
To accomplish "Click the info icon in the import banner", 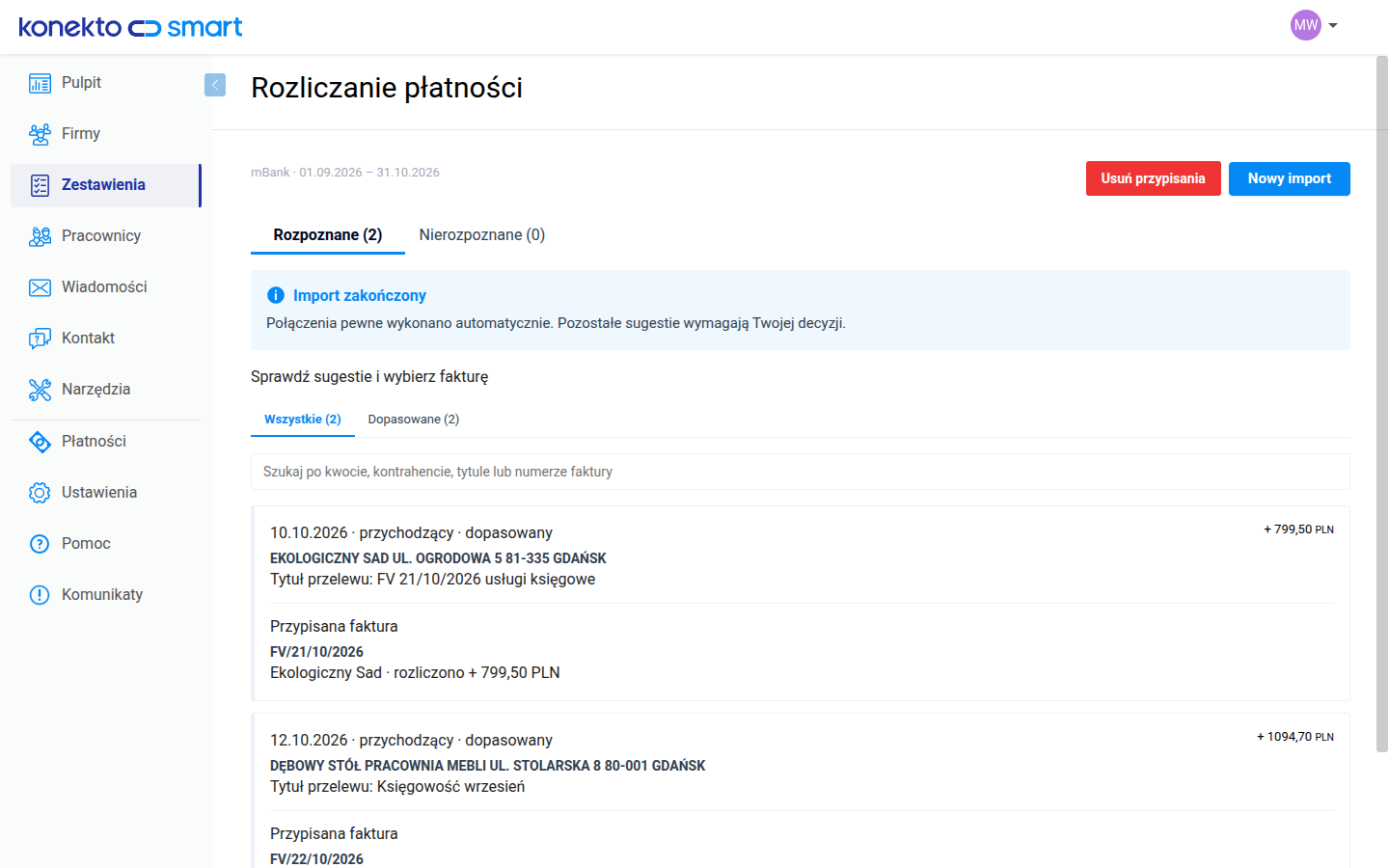I will coord(276,295).
